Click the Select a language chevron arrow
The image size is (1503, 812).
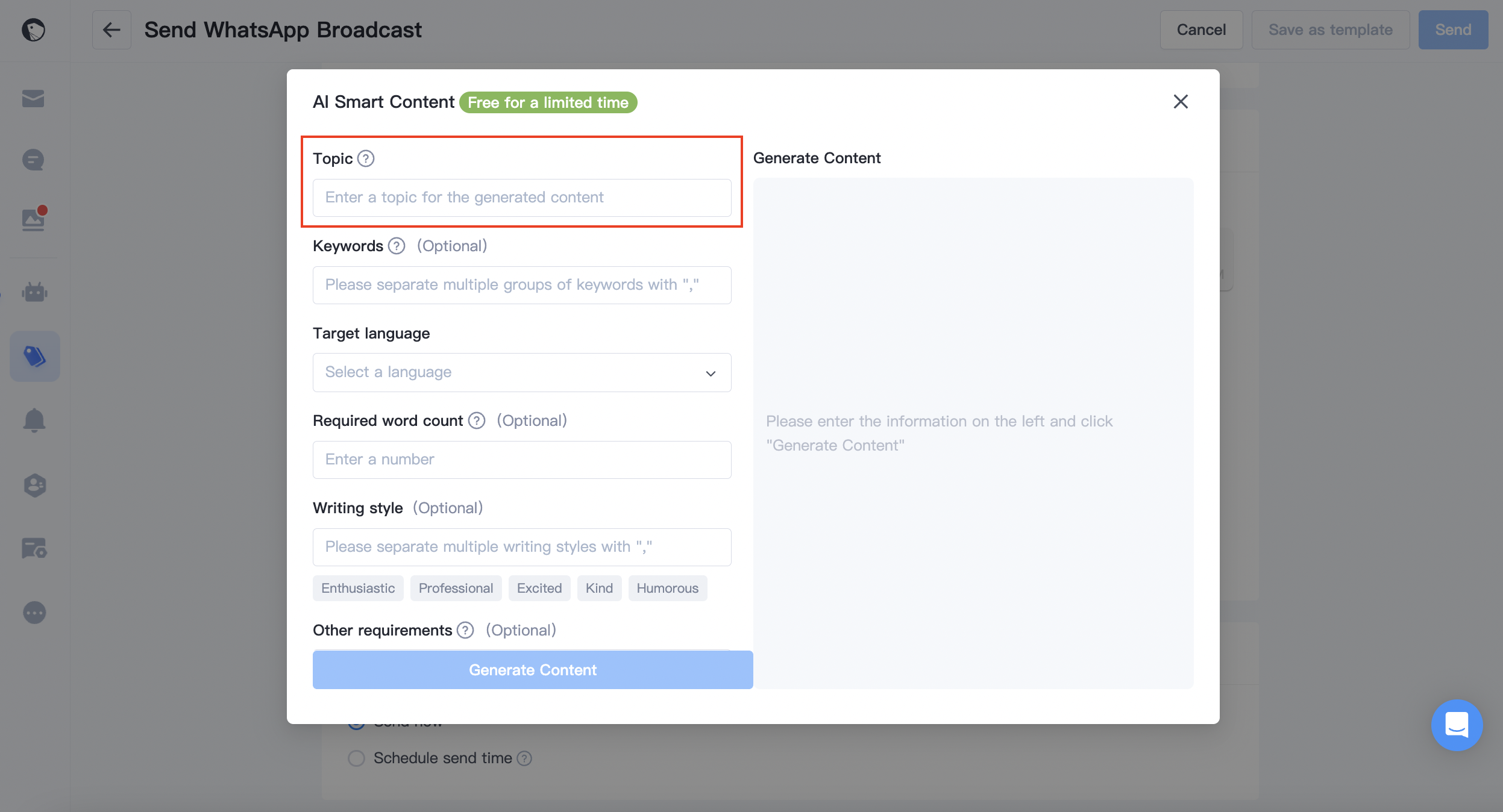tap(711, 373)
